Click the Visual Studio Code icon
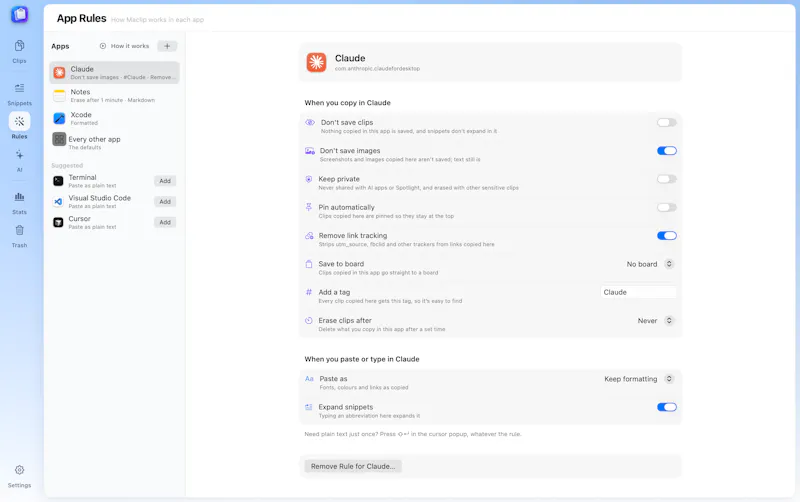 (58, 202)
